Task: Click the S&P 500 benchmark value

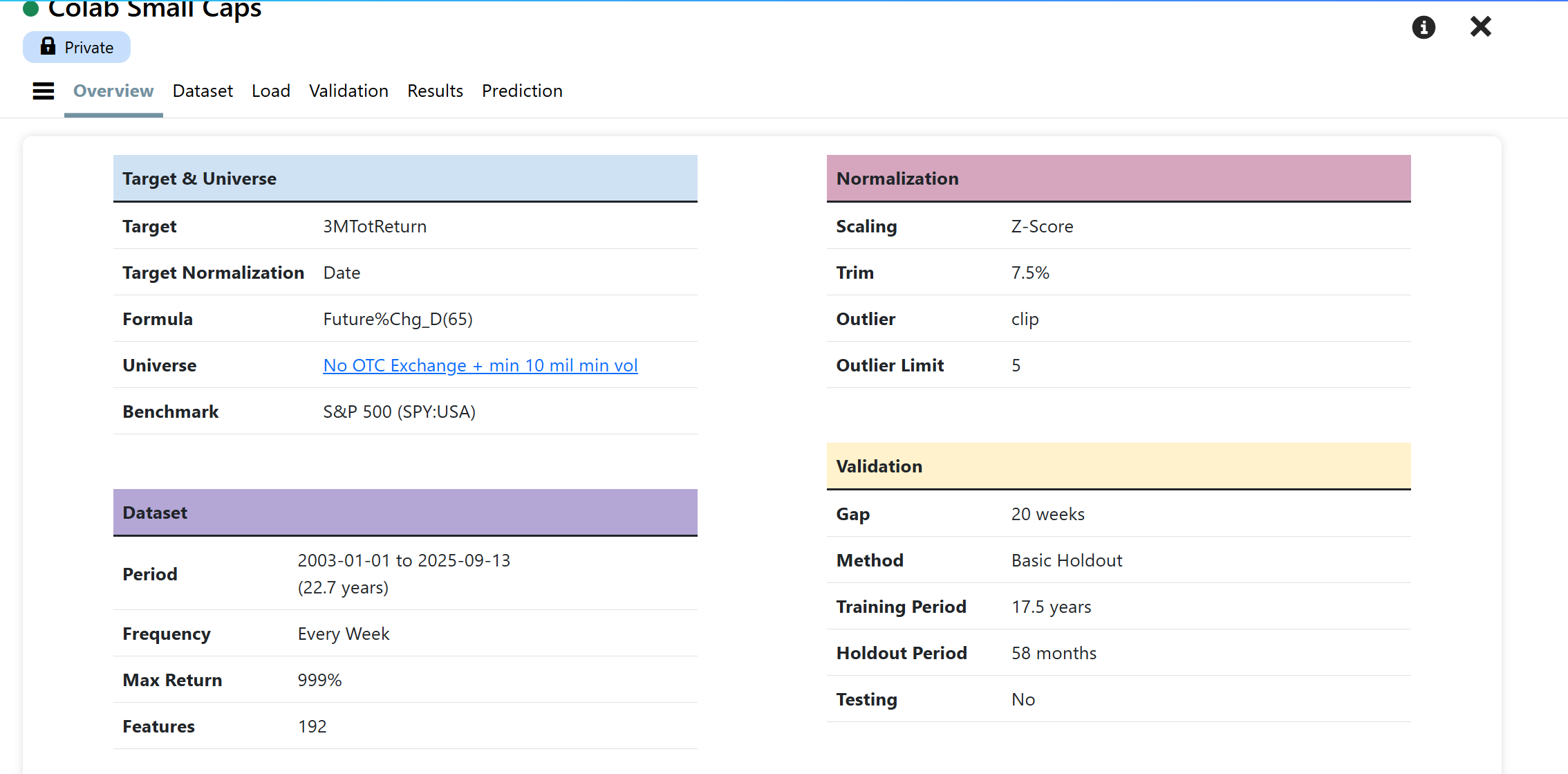Action: click(399, 412)
